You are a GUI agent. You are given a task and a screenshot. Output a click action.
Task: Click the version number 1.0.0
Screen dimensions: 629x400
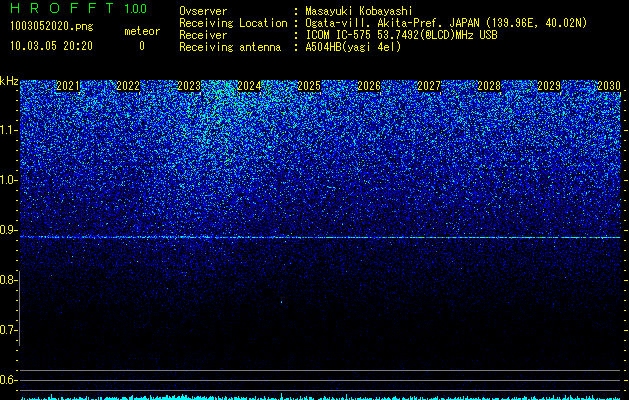(136, 9)
